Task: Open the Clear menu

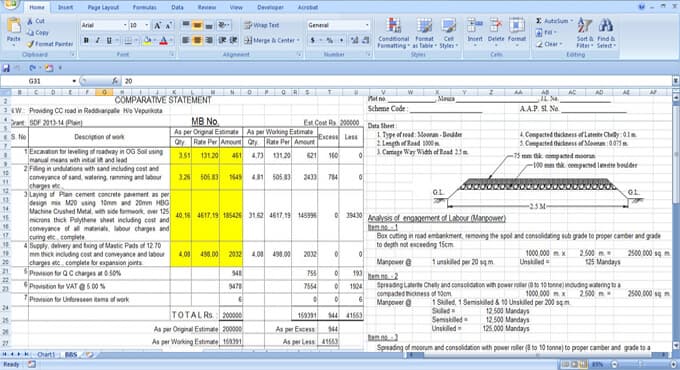Action: [x=548, y=44]
